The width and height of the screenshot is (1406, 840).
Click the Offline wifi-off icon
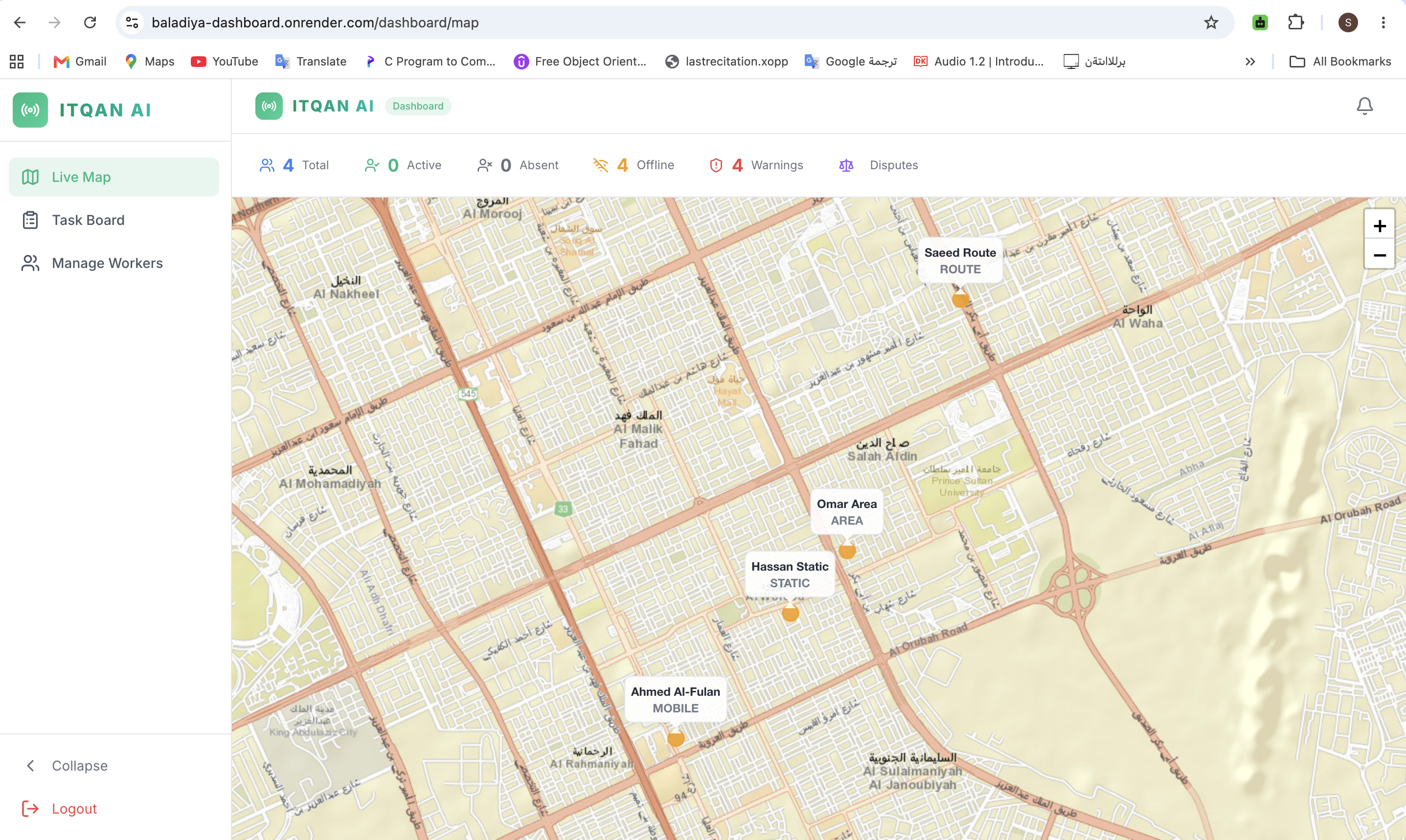pyautogui.click(x=601, y=165)
